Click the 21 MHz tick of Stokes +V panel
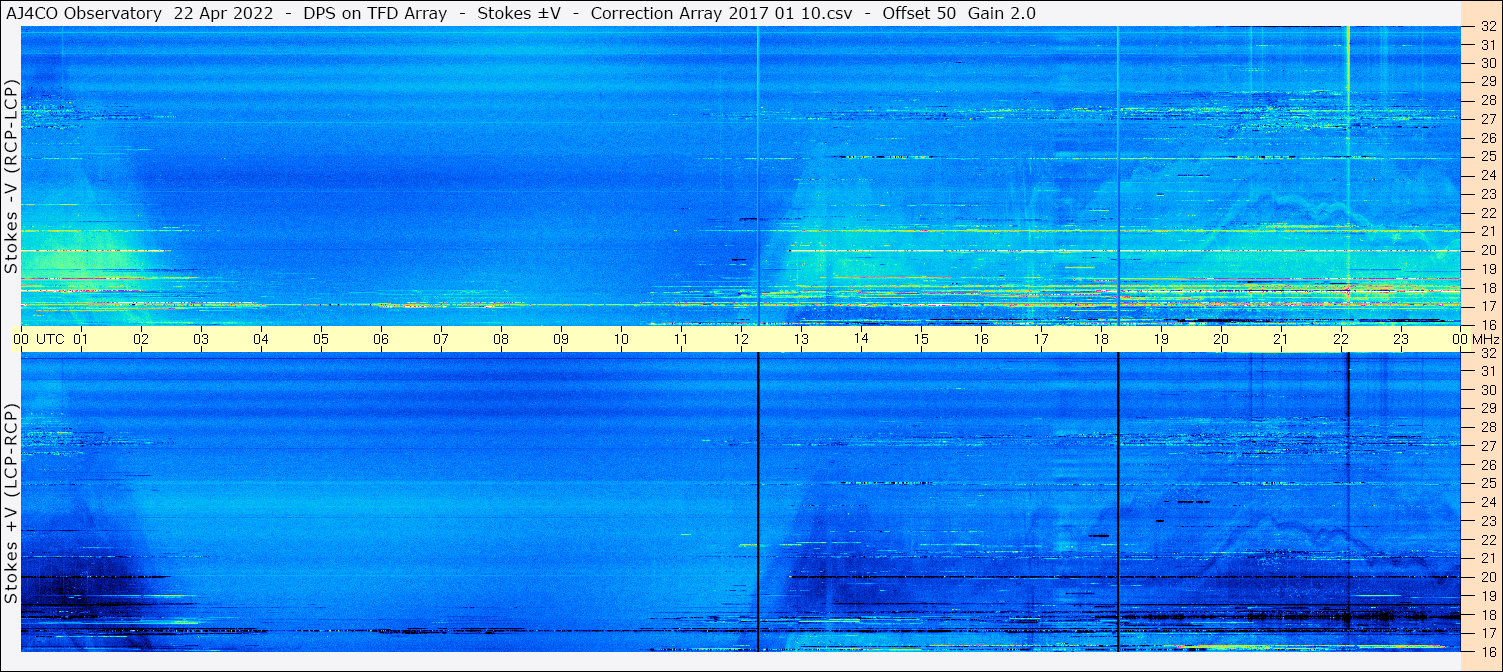This screenshot has width=1503, height=672. tap(1487, 558)
